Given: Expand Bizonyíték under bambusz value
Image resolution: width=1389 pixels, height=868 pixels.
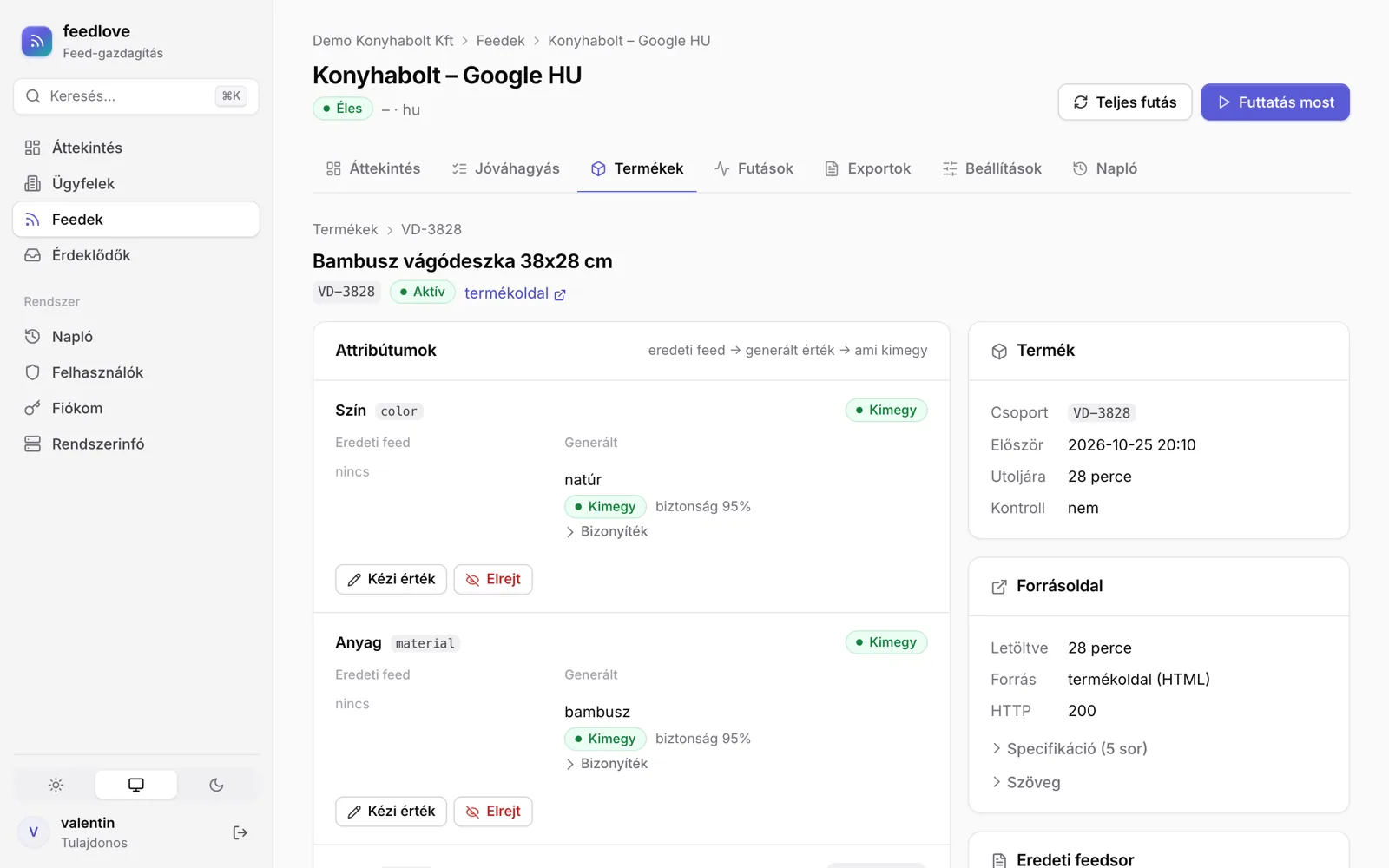Looking at the screenshot, I should tap(607, 764).
